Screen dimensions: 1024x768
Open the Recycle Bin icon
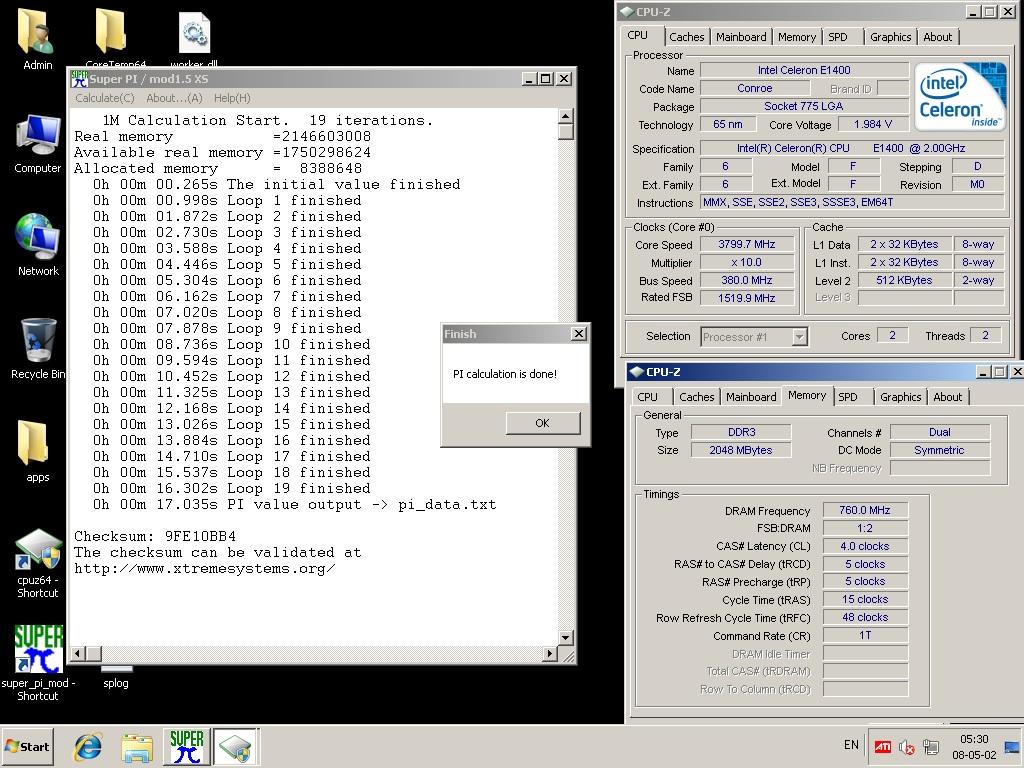[x=37, y=340]
